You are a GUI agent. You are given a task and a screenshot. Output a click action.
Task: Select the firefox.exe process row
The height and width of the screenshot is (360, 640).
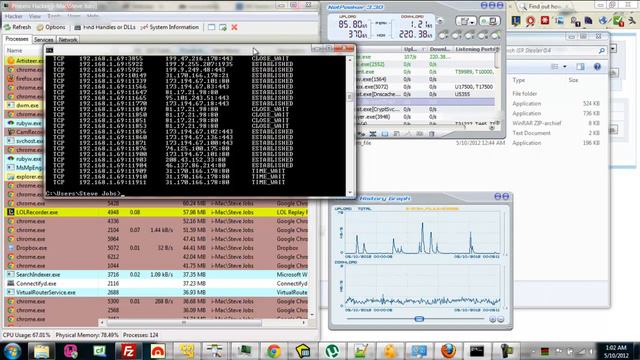coord(24,78)
